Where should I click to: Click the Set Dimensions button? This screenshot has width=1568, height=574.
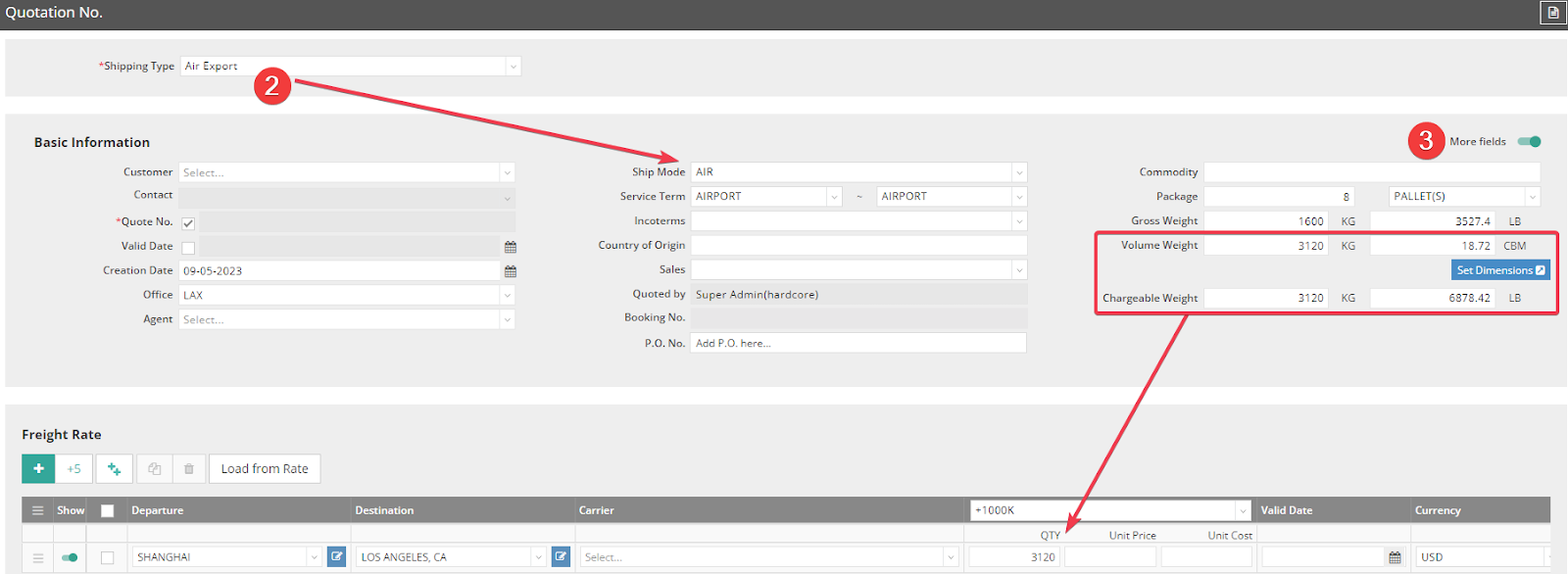coord(1499,270)
